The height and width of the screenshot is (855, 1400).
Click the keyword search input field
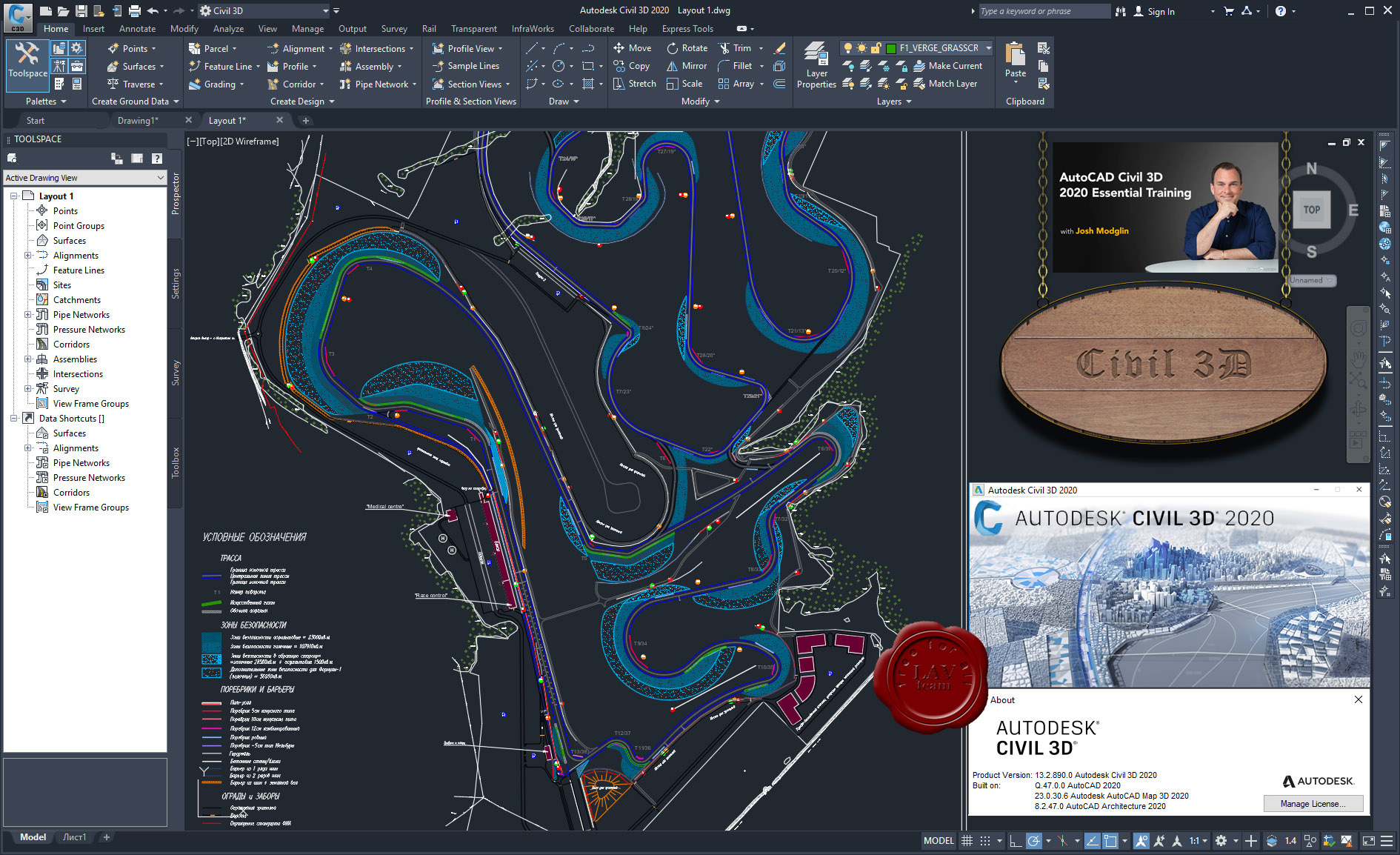1044,11
